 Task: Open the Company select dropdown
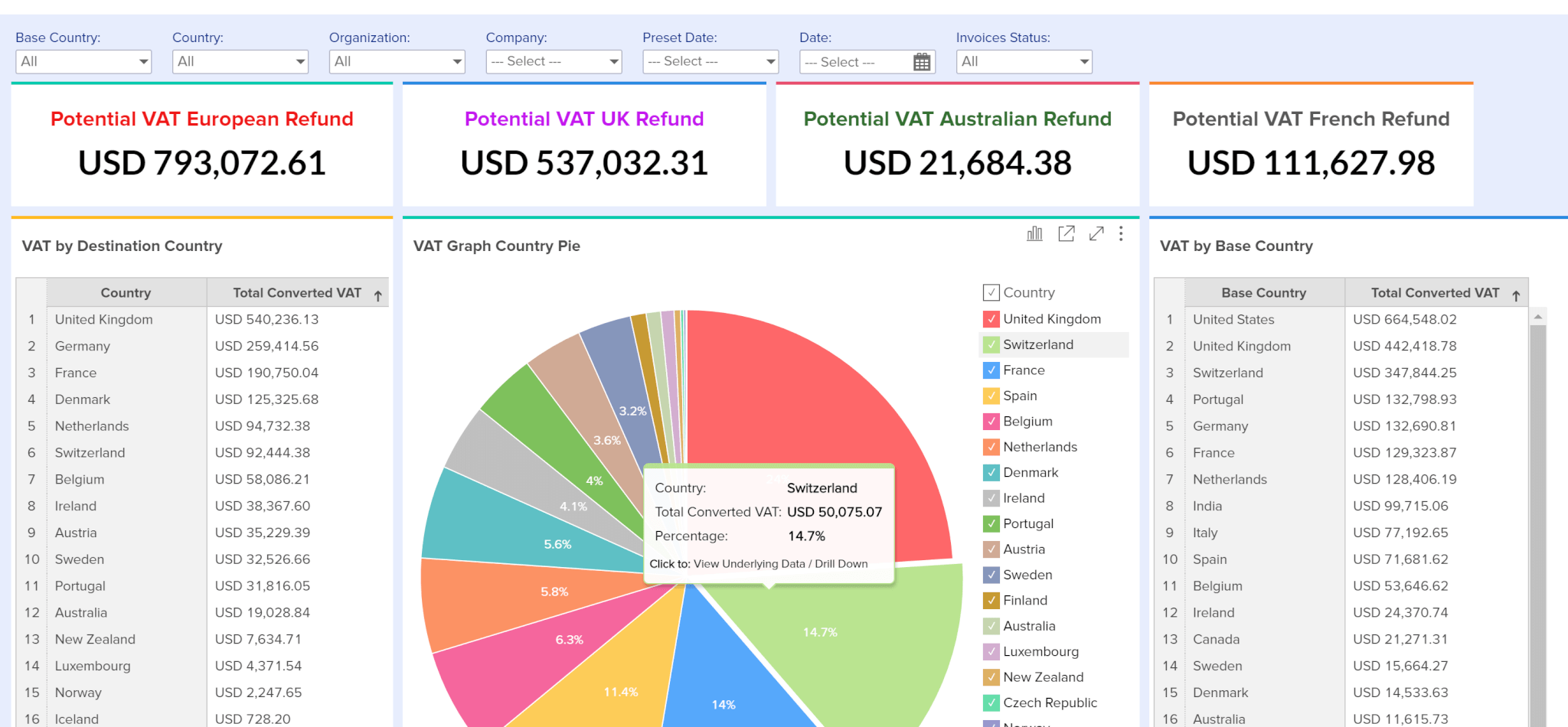[554, 61]
